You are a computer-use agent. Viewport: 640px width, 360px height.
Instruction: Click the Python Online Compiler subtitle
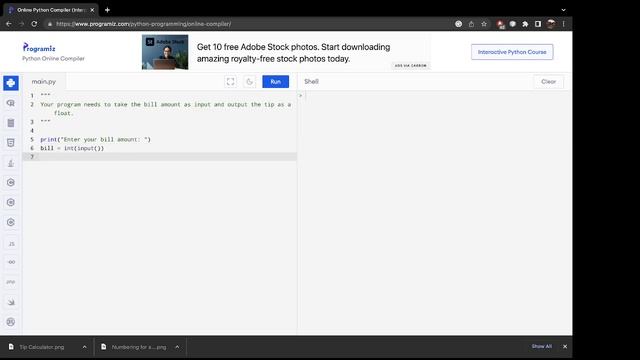53,58
